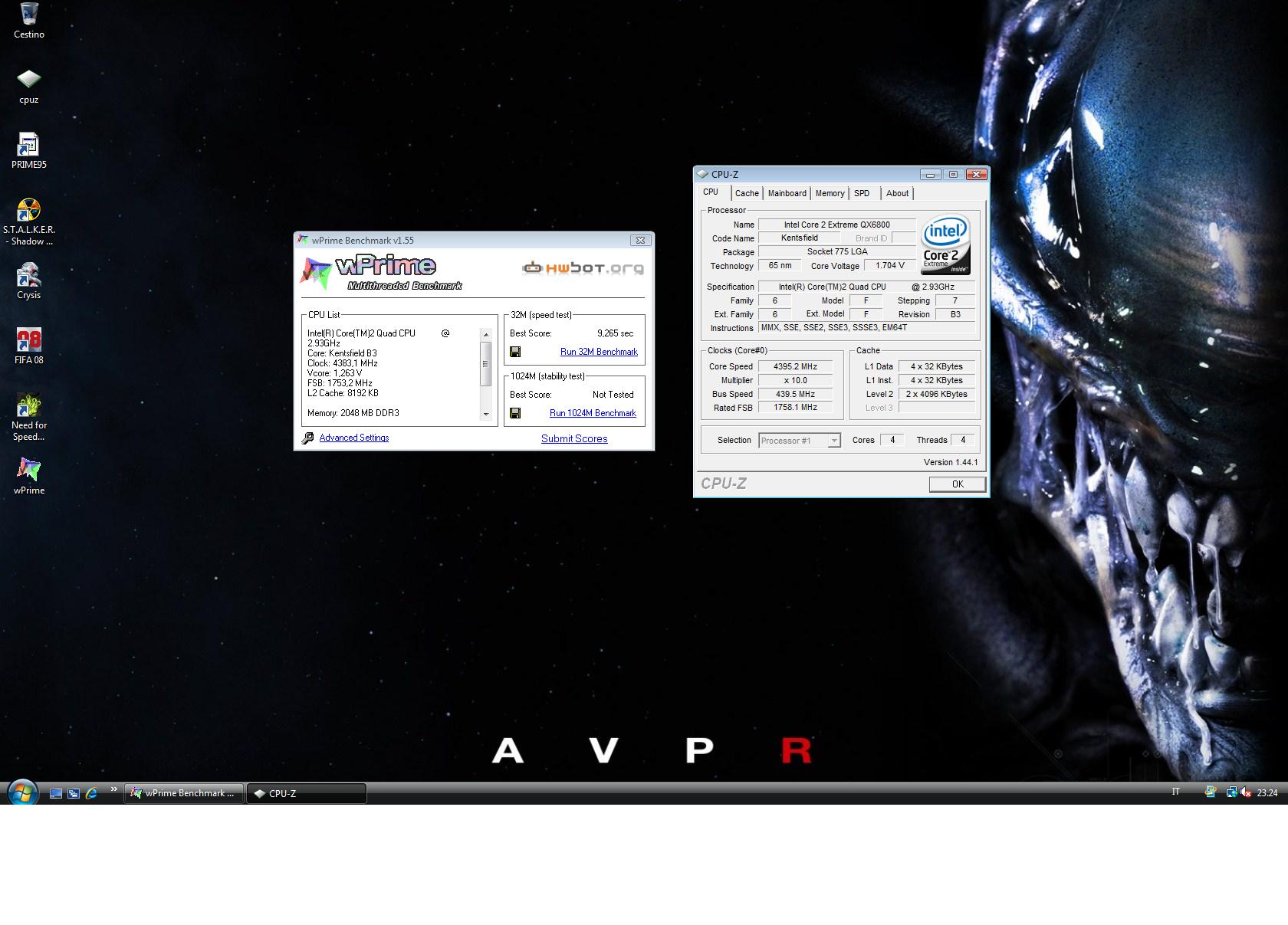Switch to the About tab in CPU-Z
1288x925 pixels.
(897, 193)
